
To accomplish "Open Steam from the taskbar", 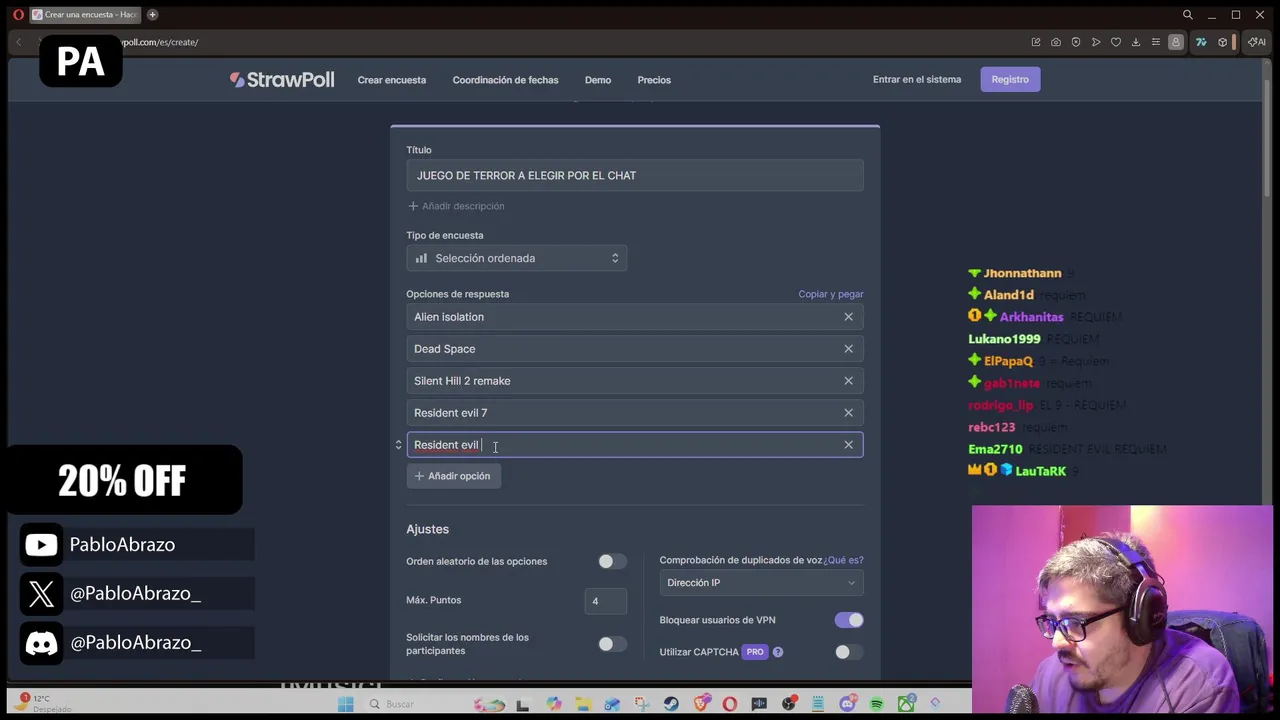I will (x=671, y=704).
